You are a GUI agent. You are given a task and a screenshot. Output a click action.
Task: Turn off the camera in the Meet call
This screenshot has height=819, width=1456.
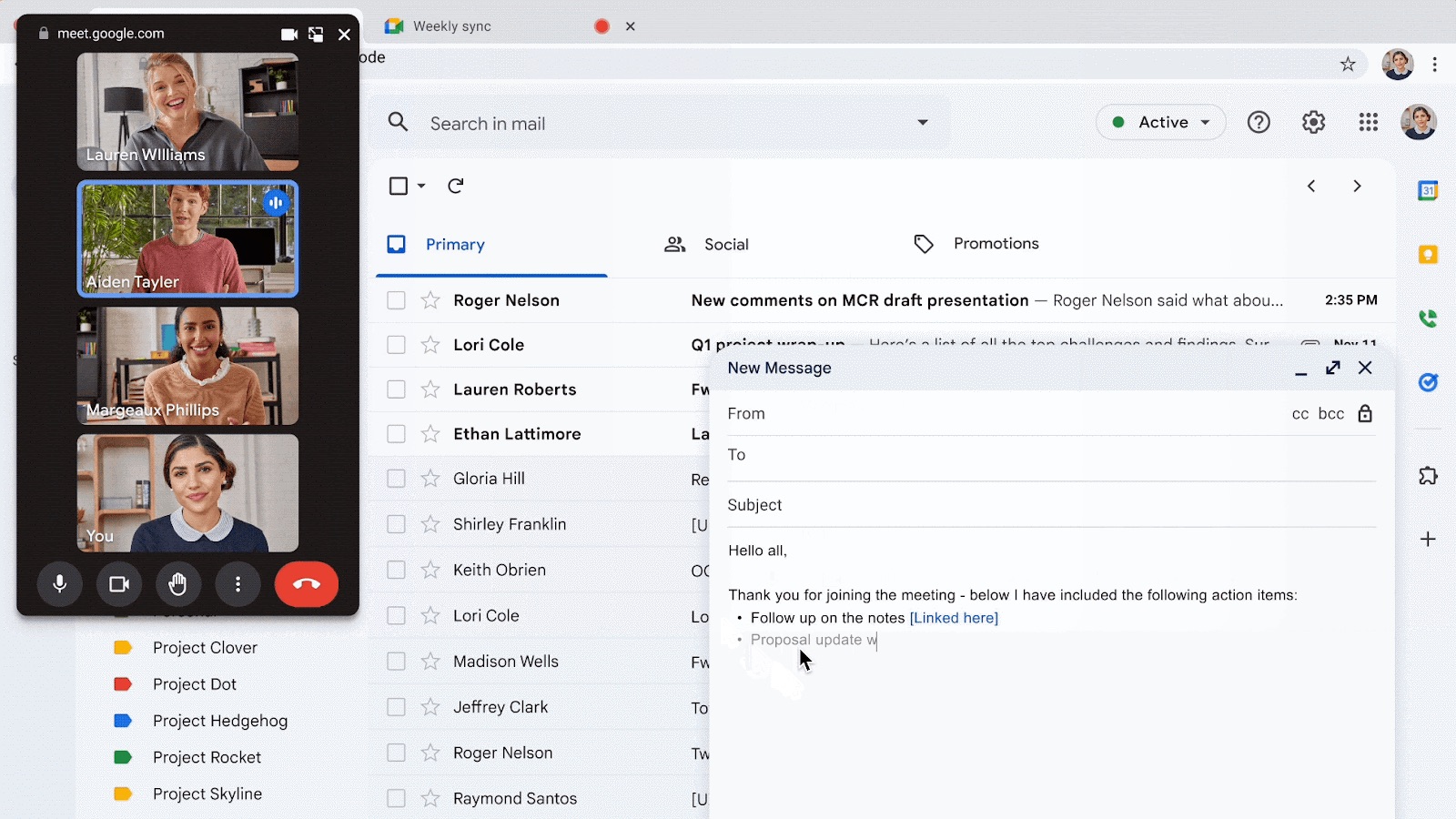point(119,584)
